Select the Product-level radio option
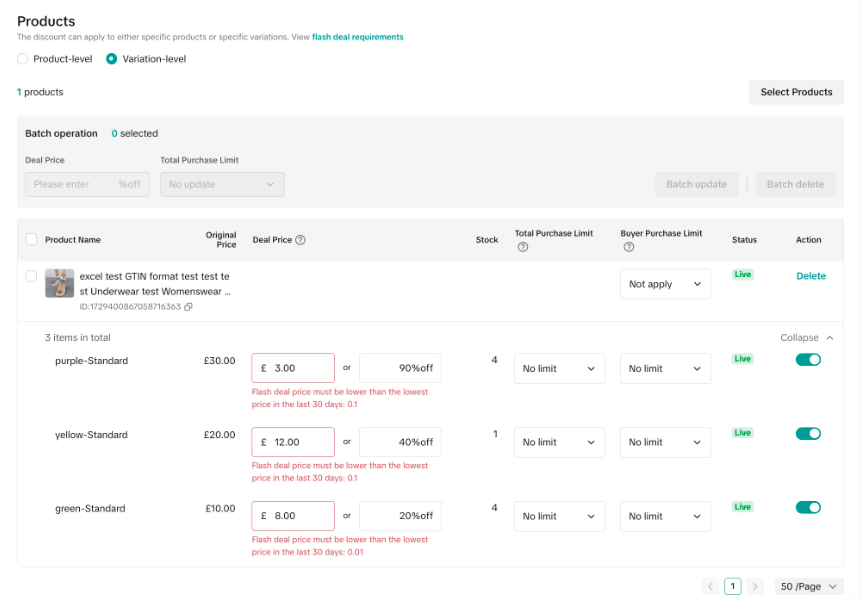This screenshot has height=600, width=861. 23,59
